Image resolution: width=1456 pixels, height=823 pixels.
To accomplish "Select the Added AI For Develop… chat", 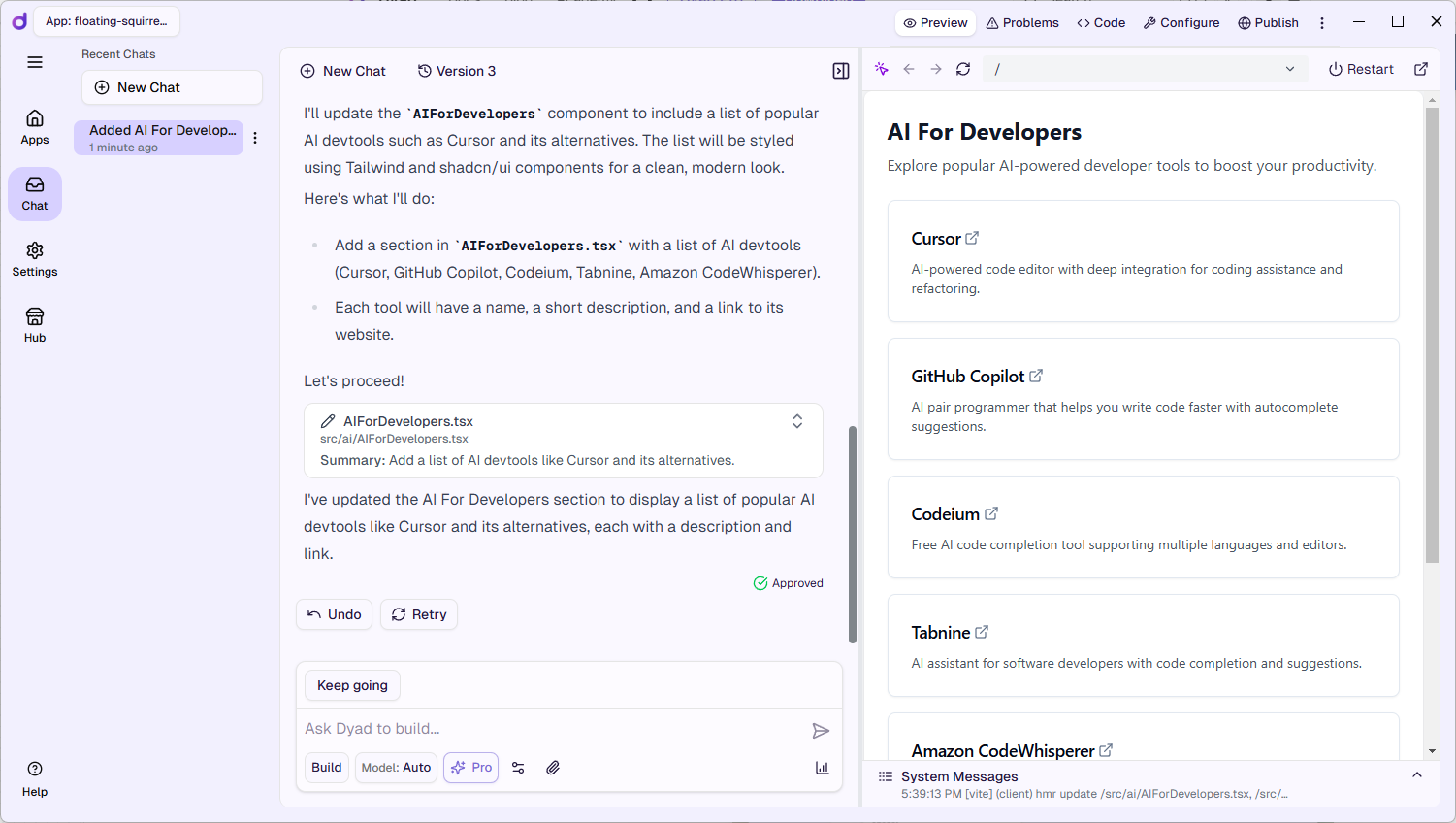I will (159, 138).
